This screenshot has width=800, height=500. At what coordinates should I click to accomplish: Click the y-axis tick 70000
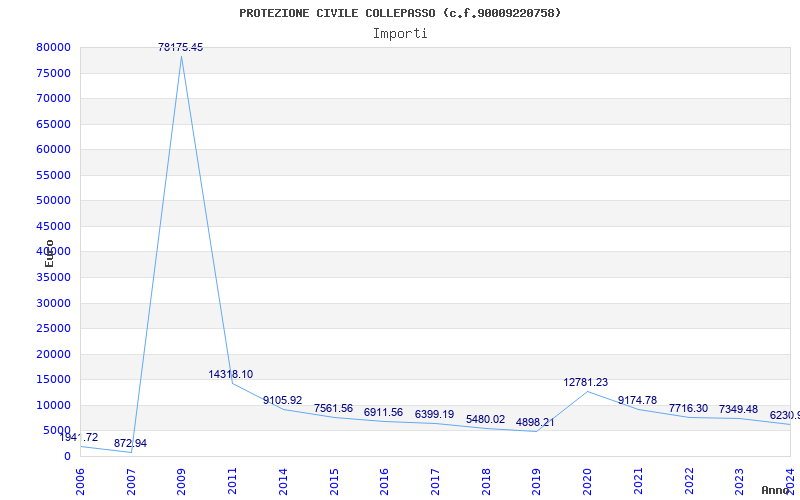(x=53, y=98)
